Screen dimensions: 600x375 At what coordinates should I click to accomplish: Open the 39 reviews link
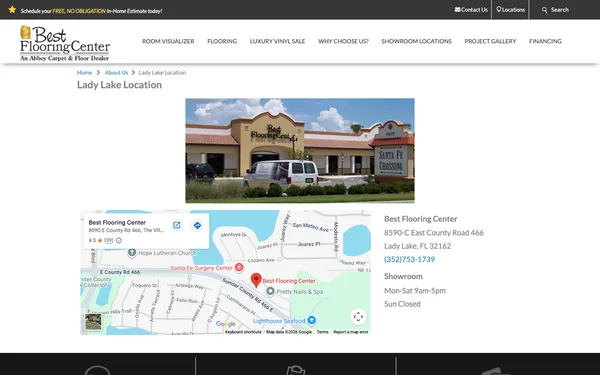(x=109, y=240)
